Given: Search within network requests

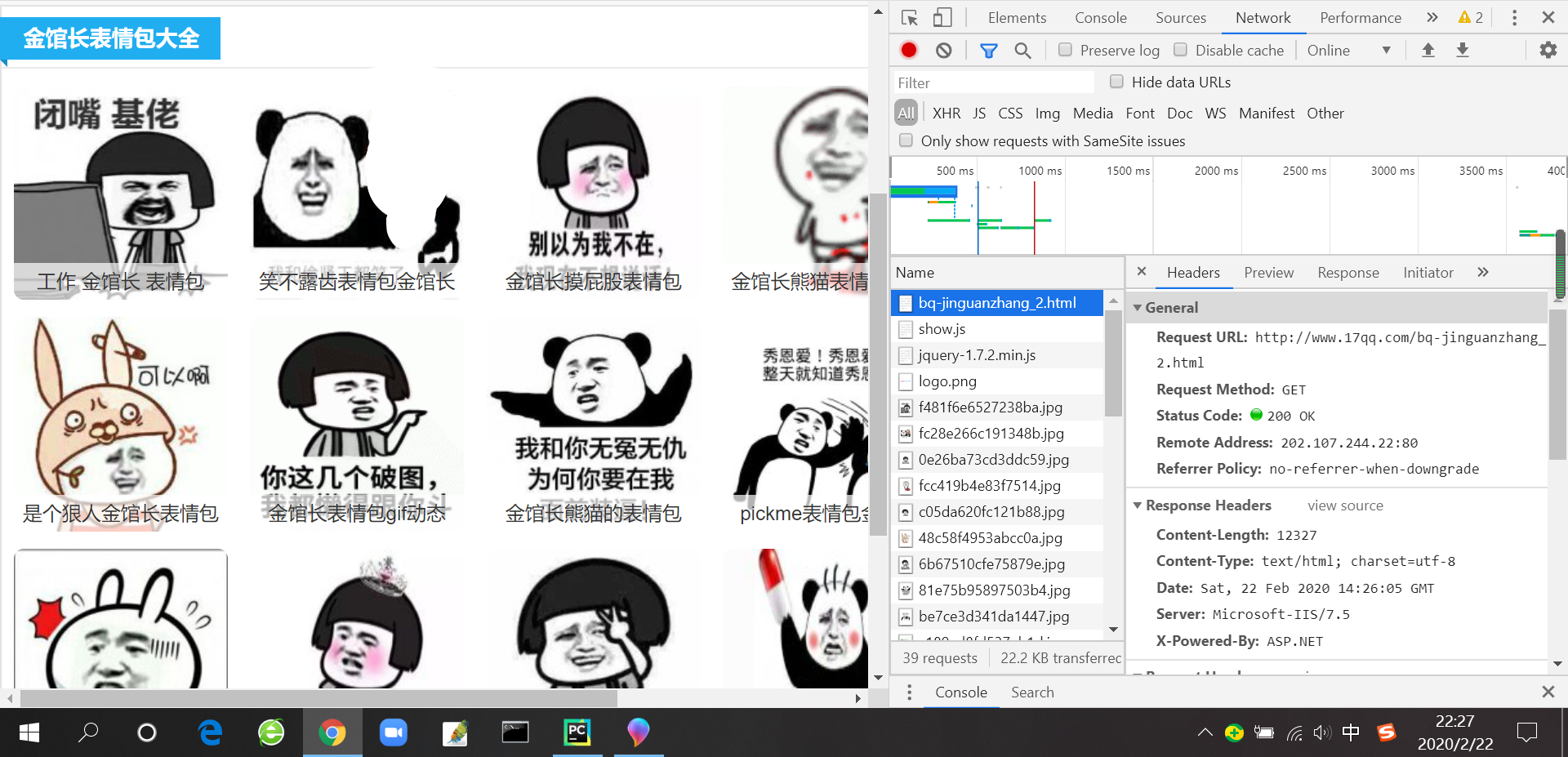Looking at the screenshot, I should [1022, 50].
